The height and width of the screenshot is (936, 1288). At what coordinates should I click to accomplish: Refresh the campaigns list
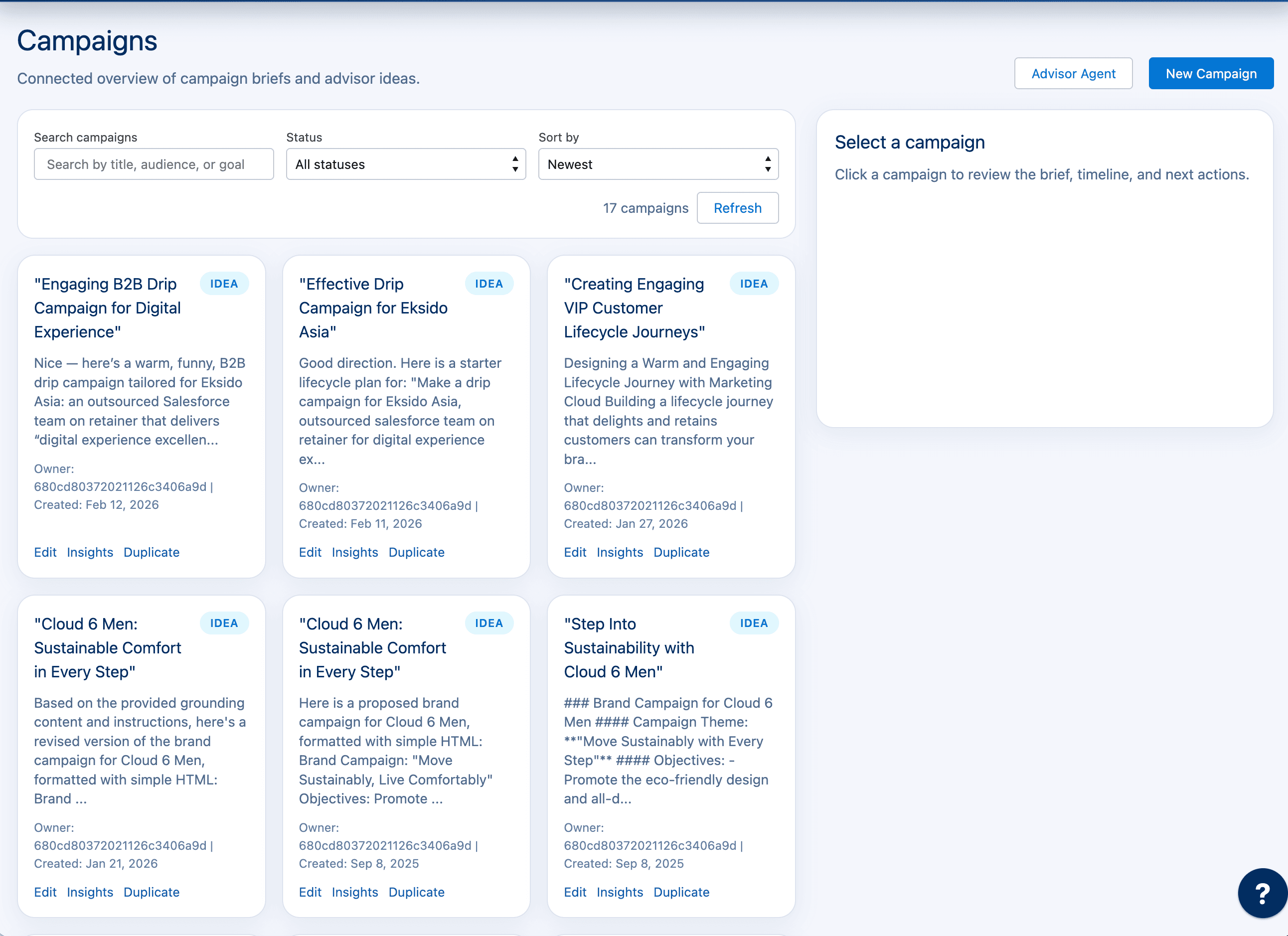pyautogui.click(x=737, y=208)
